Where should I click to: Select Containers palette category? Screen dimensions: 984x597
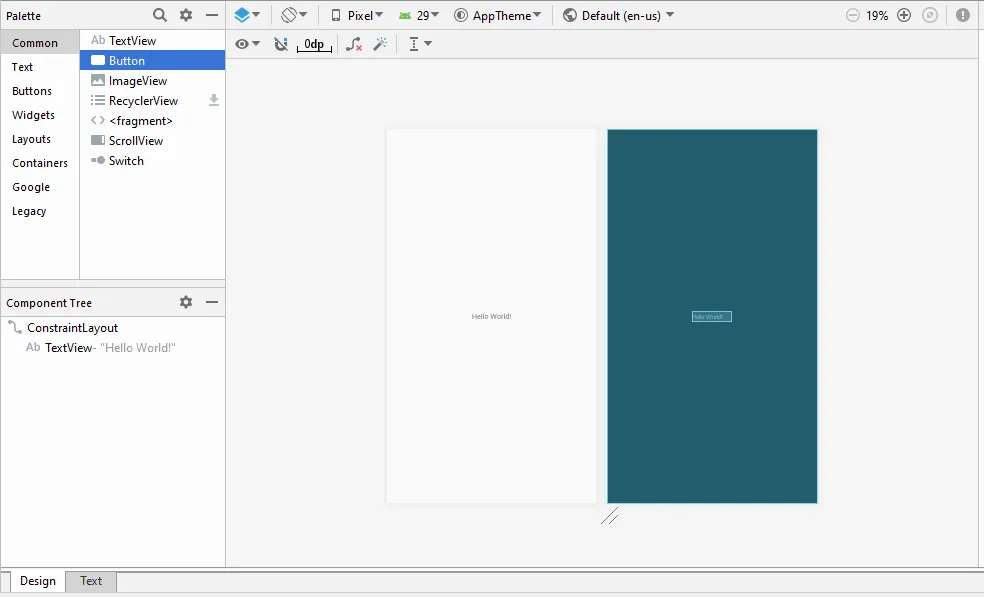click(40, 163)
